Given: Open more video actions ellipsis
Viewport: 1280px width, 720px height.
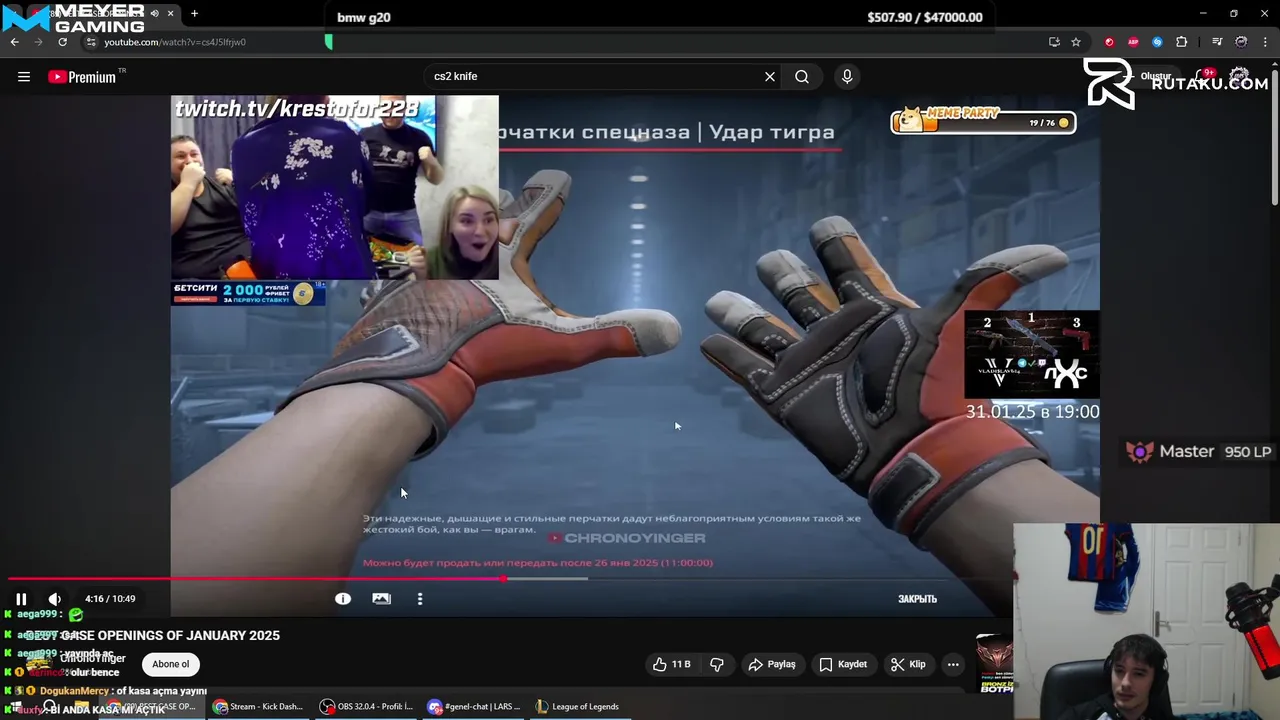Looking at the screenshot, I should click(953, 664).
